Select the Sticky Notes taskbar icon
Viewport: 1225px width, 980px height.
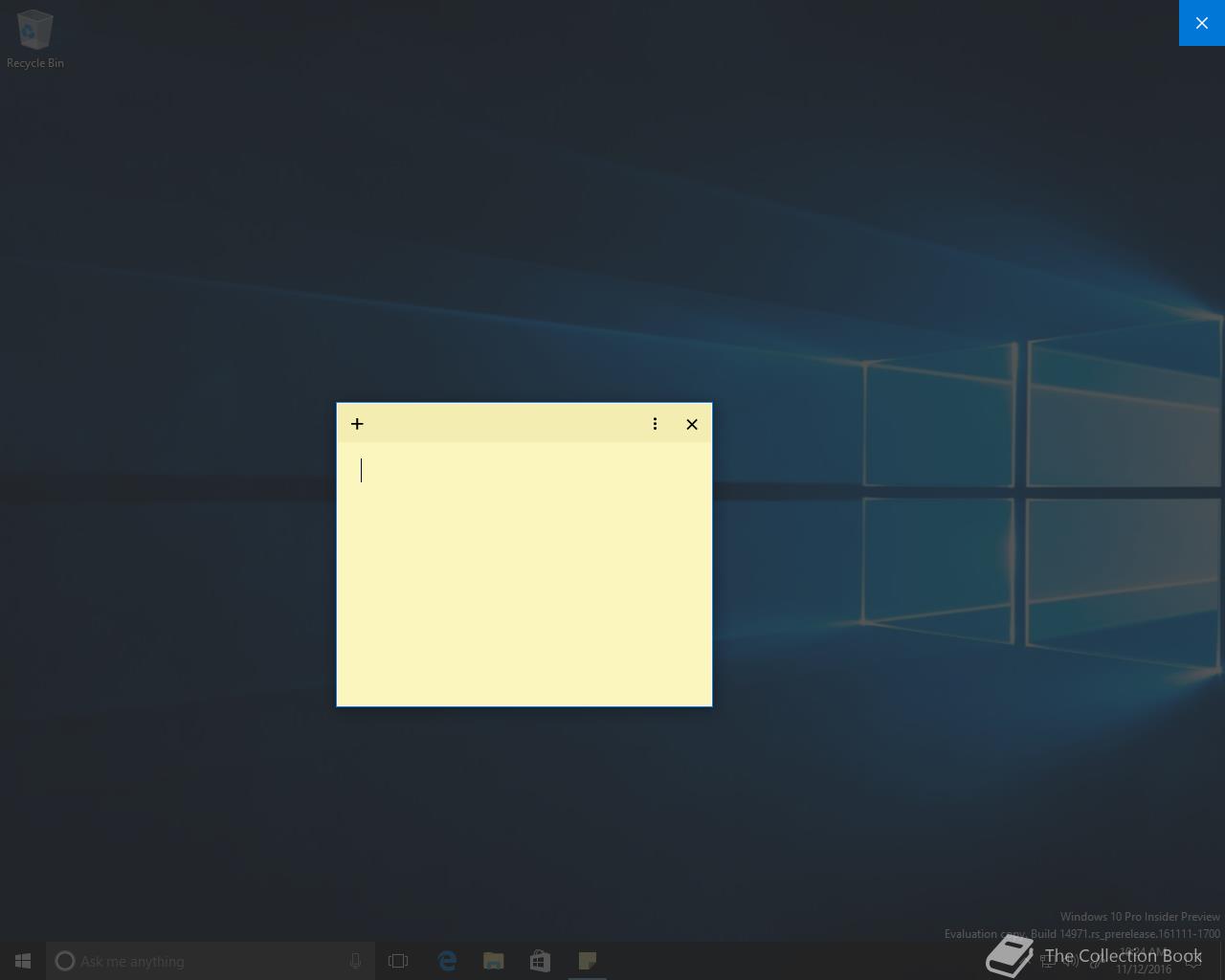(587, 961)
